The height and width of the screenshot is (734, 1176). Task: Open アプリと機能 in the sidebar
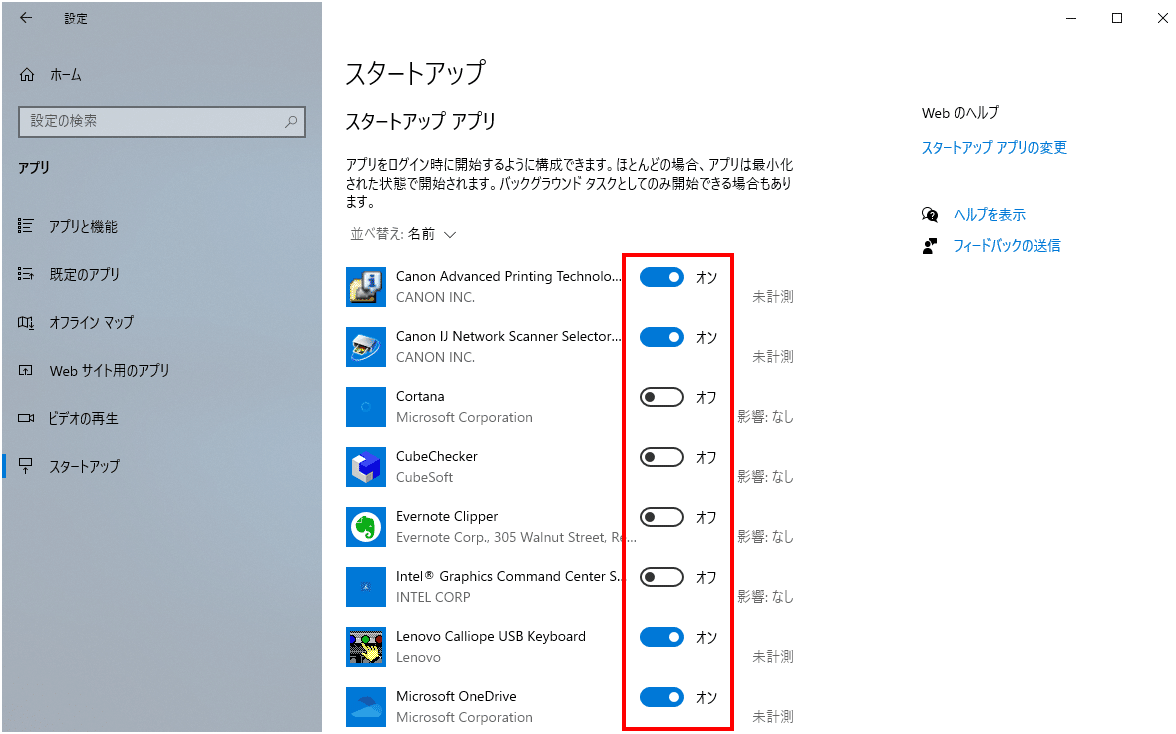[x=83, y=226]
